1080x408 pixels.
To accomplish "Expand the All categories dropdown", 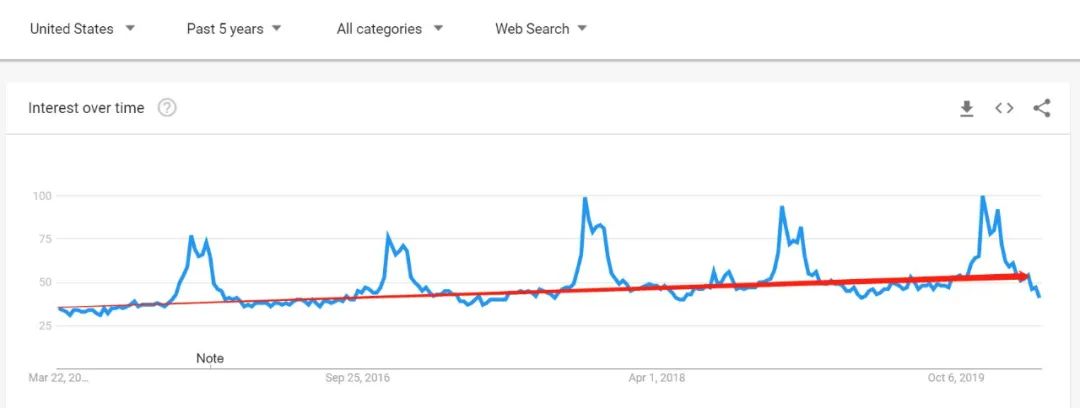I will (390, 29).
